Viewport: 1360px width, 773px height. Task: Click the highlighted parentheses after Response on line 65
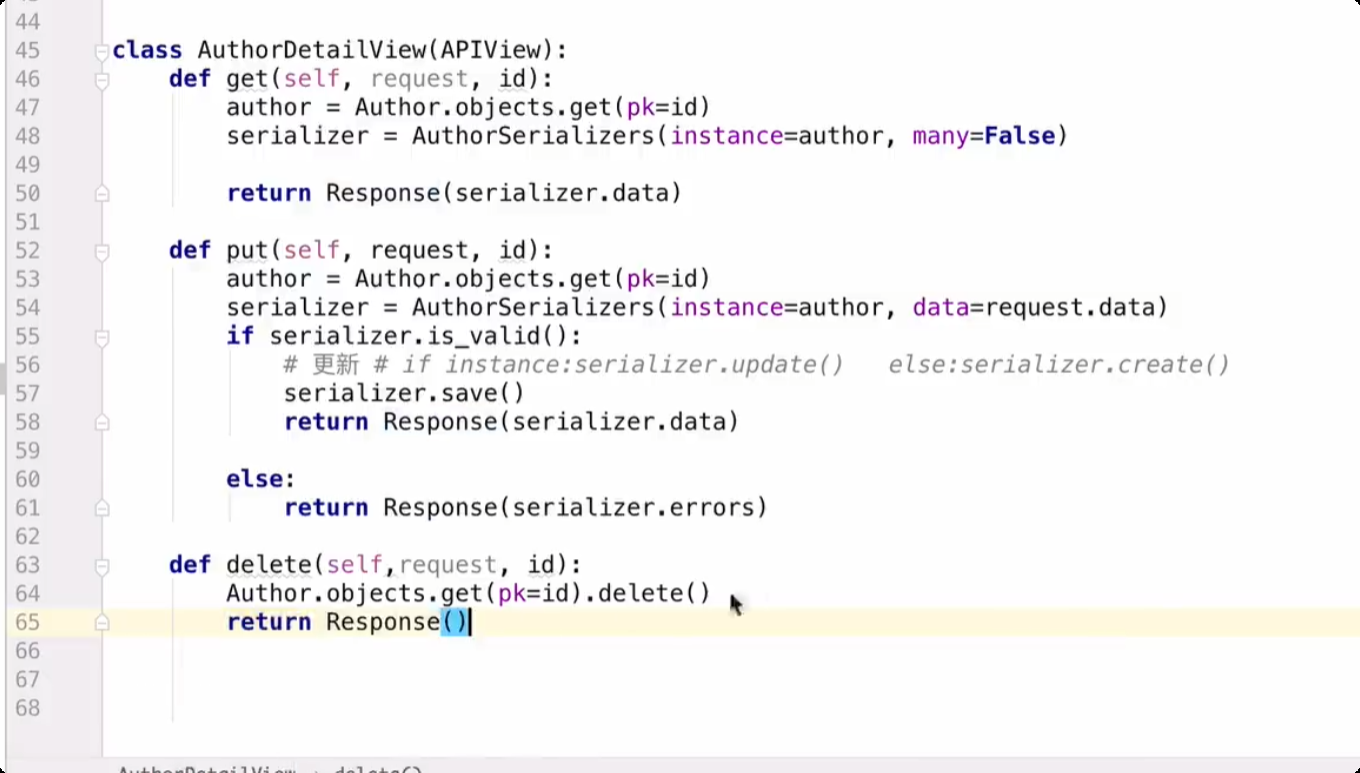pyautogui.click(x=454, y=623)
